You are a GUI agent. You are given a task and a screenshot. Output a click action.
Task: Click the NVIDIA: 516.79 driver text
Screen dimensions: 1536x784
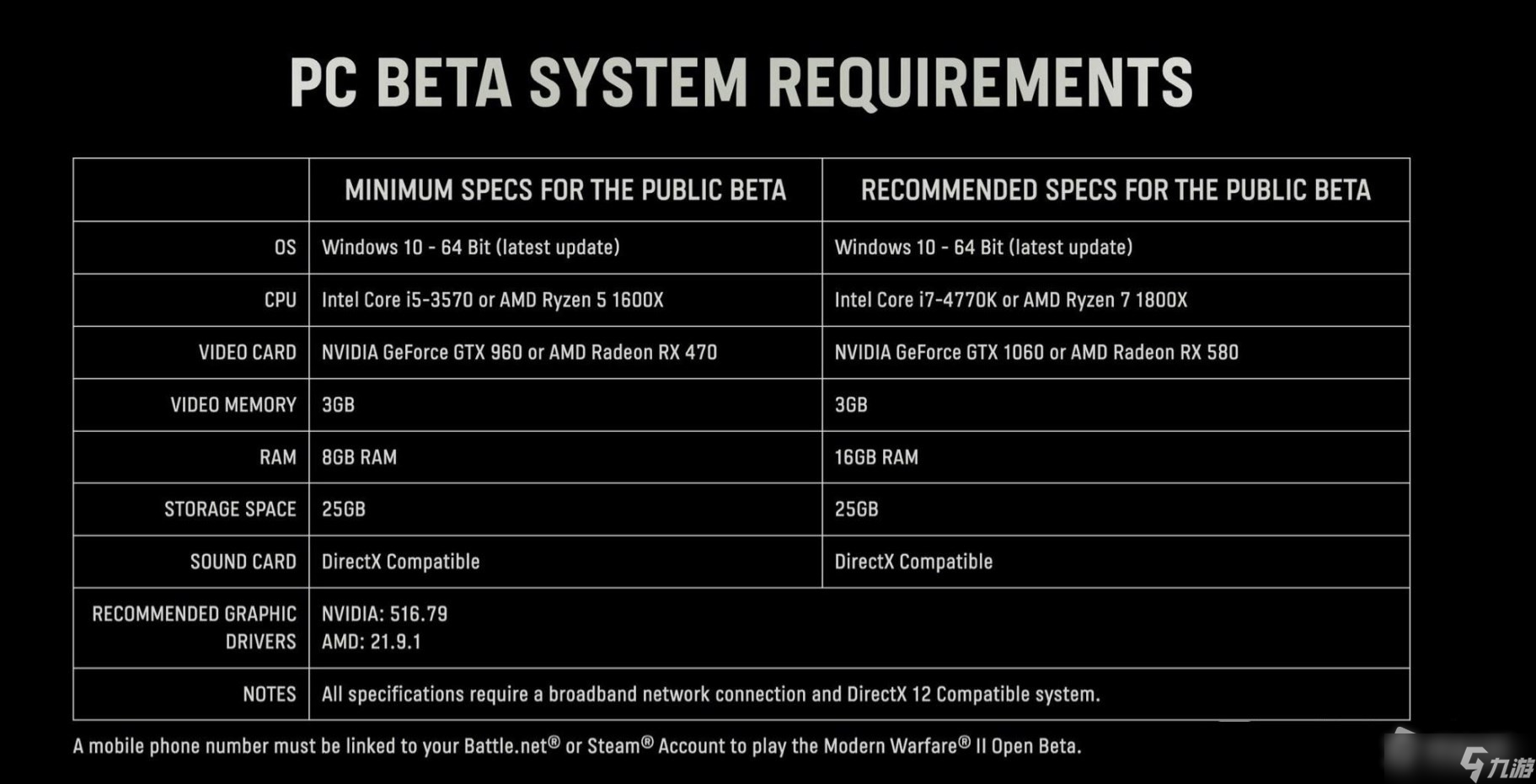[x=384, y=614]
